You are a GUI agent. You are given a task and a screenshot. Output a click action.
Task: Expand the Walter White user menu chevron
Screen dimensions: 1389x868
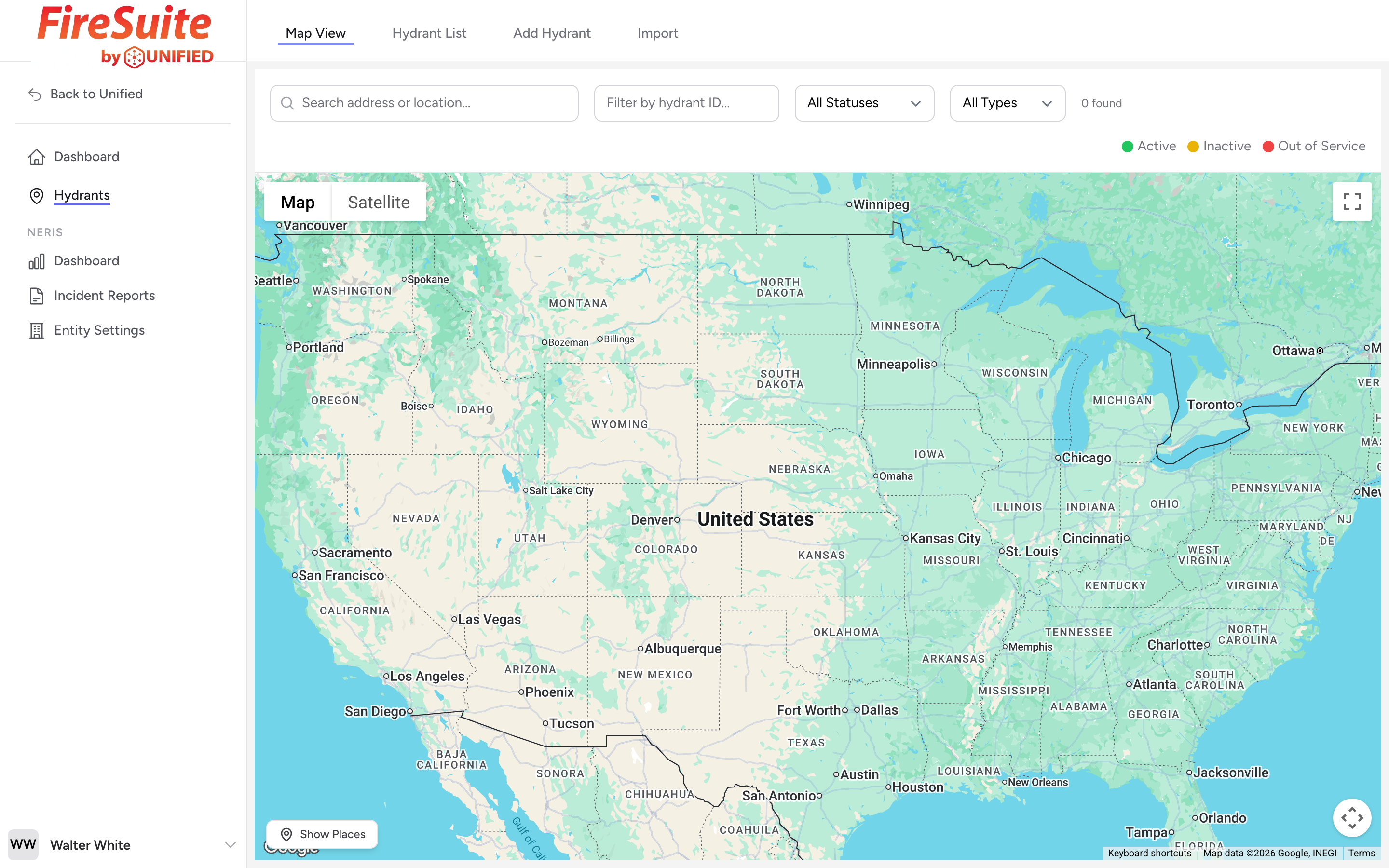[230, 844]
